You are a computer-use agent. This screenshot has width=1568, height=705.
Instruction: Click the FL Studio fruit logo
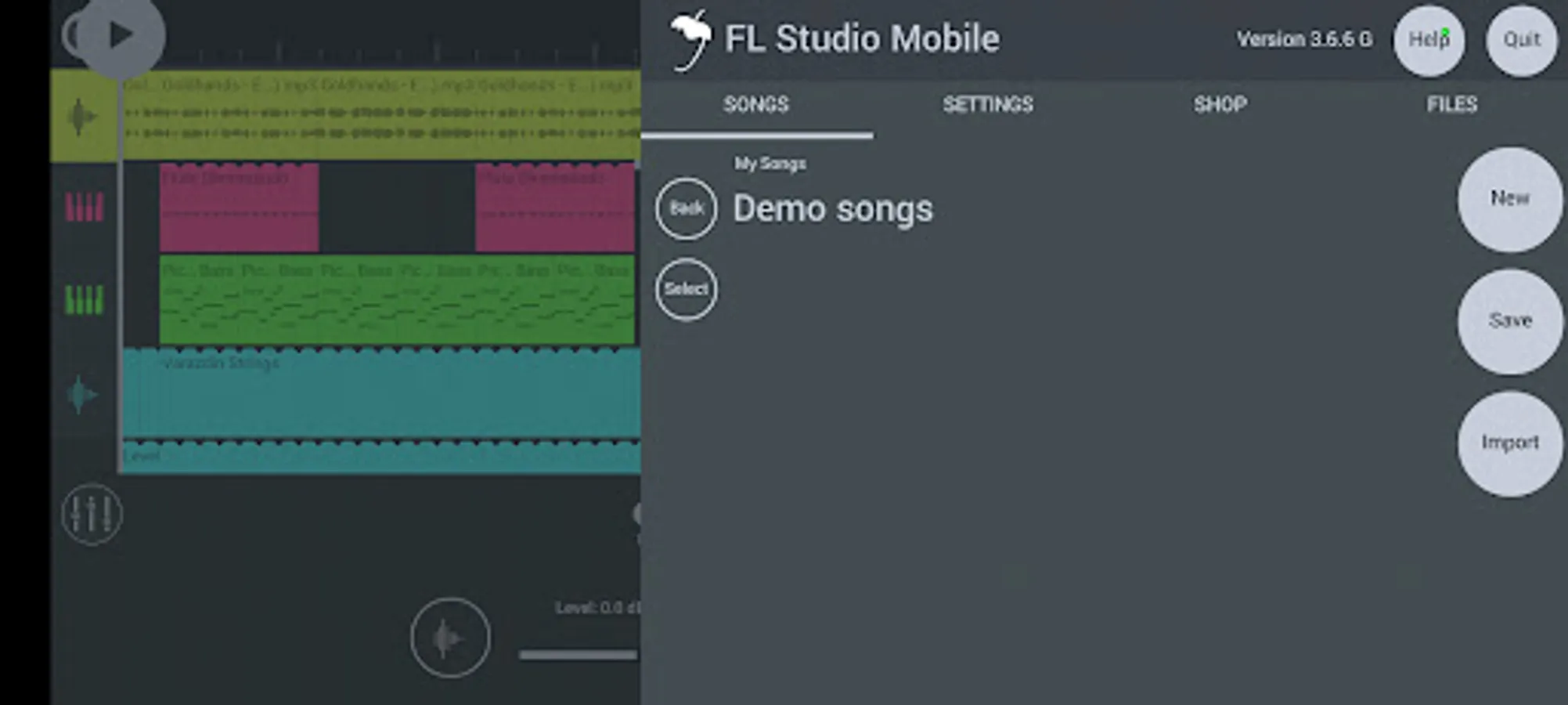click(x=690, y=40)
